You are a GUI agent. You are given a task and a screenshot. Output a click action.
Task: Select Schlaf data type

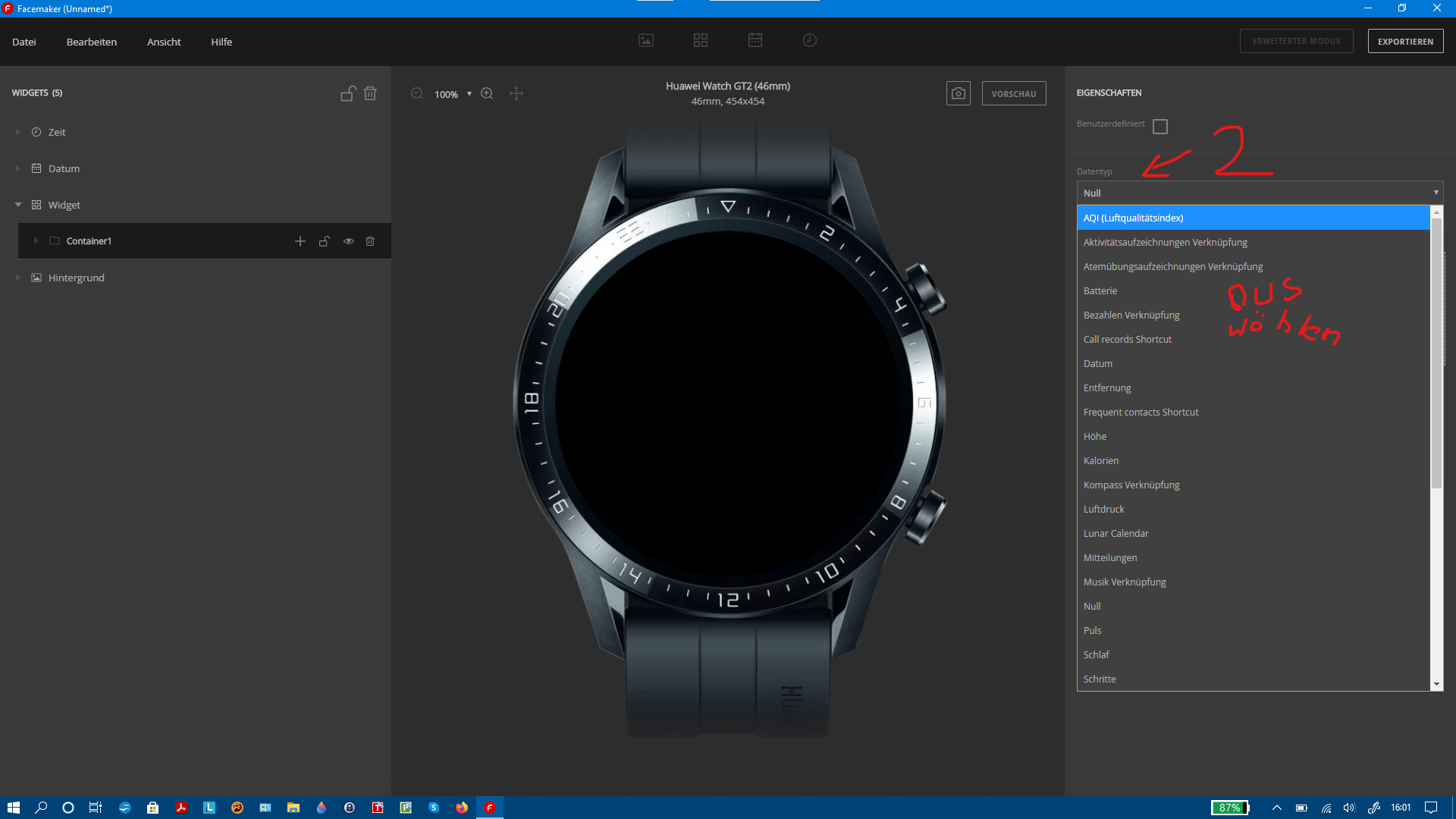pyautogui.click(x=1254, y=654)
